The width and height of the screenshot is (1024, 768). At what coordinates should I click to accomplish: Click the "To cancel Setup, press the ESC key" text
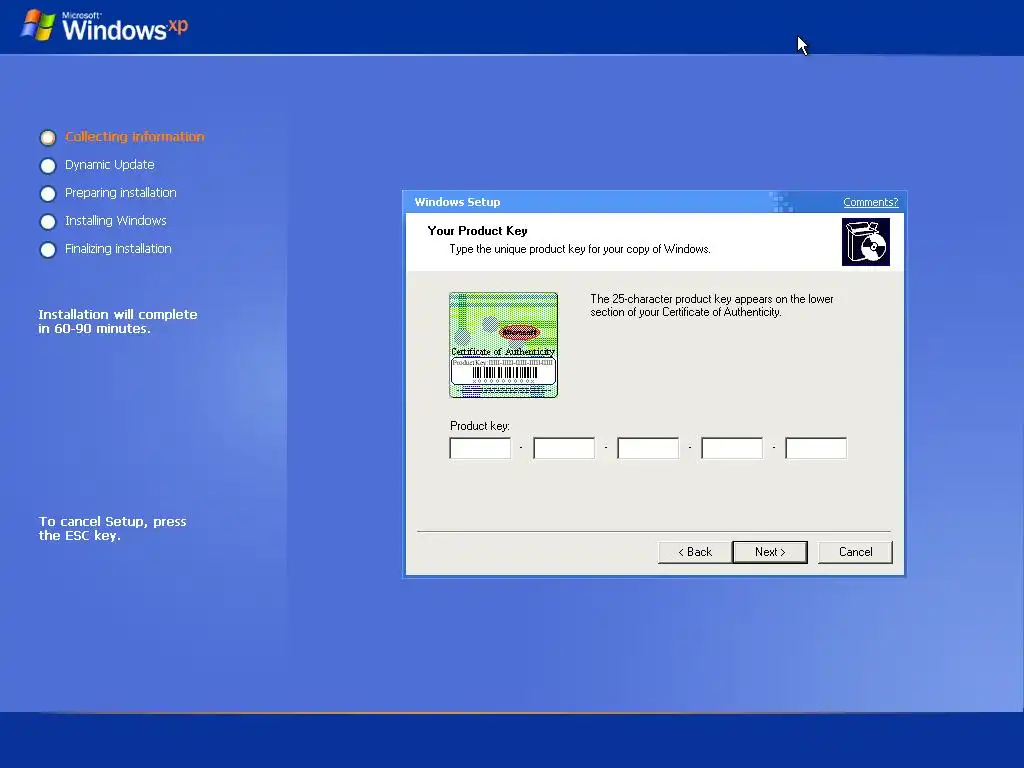point(112,528)
